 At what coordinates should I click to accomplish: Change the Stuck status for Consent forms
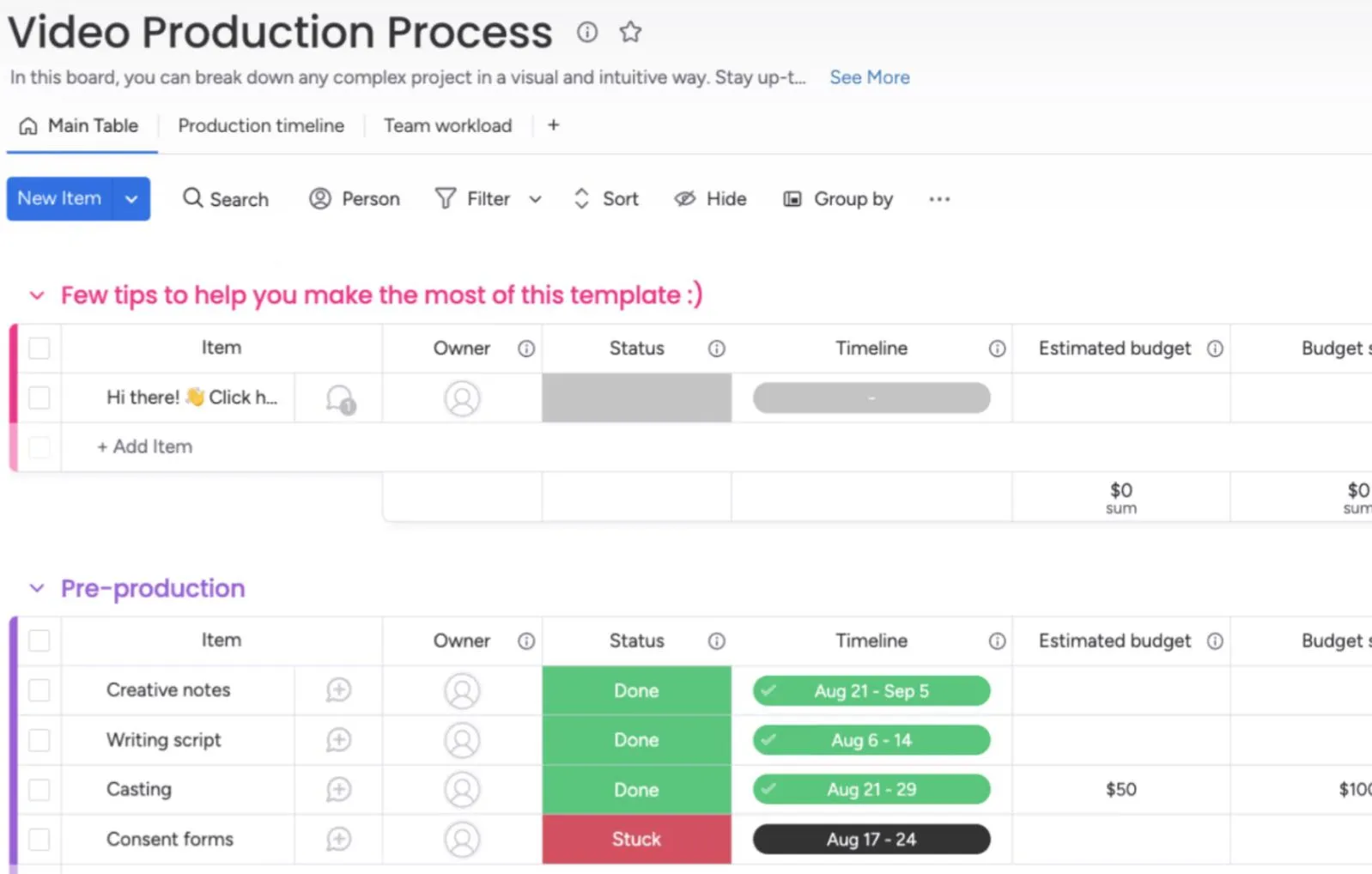637,840
